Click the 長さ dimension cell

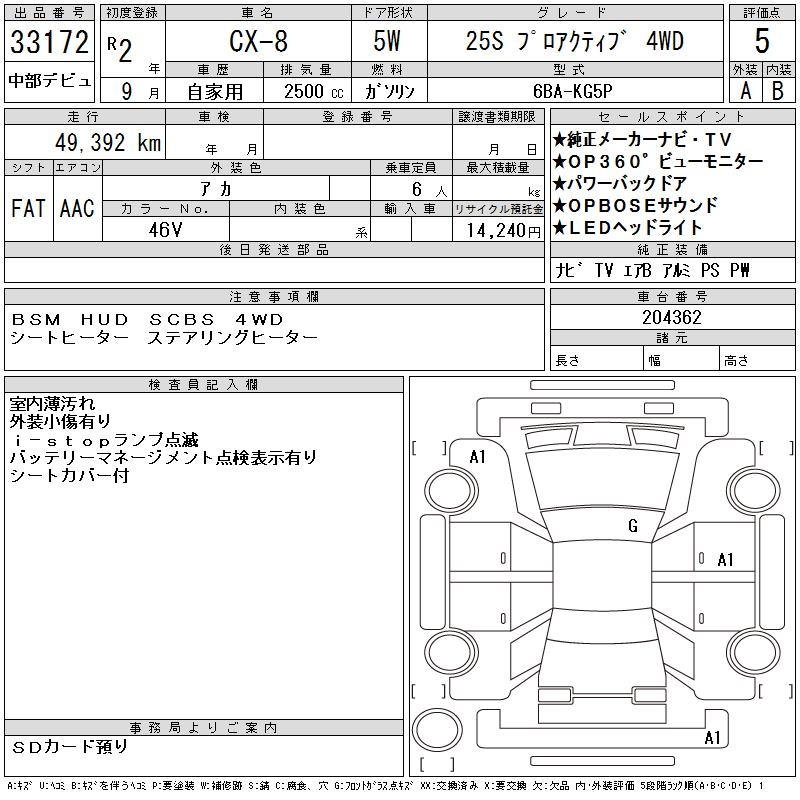(x=596, y=358)
